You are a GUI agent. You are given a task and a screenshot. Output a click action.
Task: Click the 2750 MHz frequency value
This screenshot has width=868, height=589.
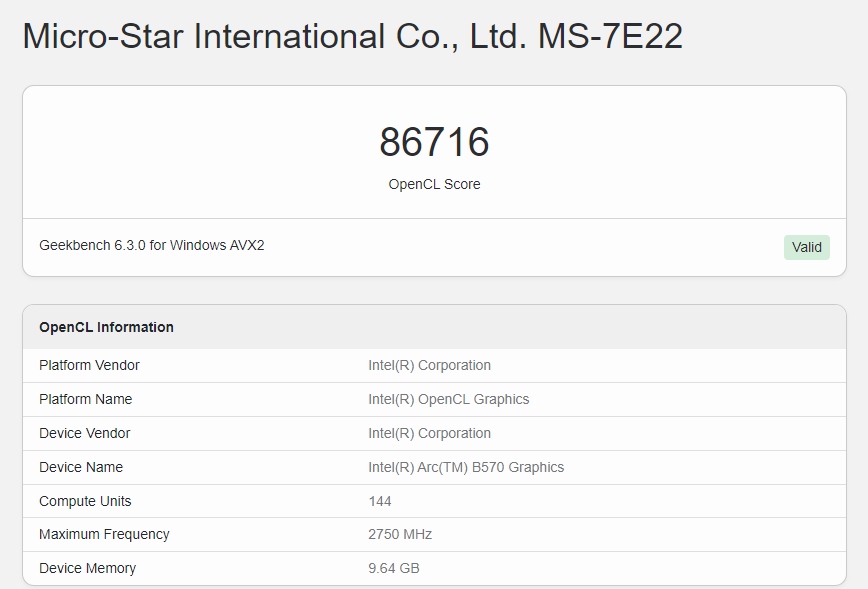pyautogui.click(x=400, y=534)
